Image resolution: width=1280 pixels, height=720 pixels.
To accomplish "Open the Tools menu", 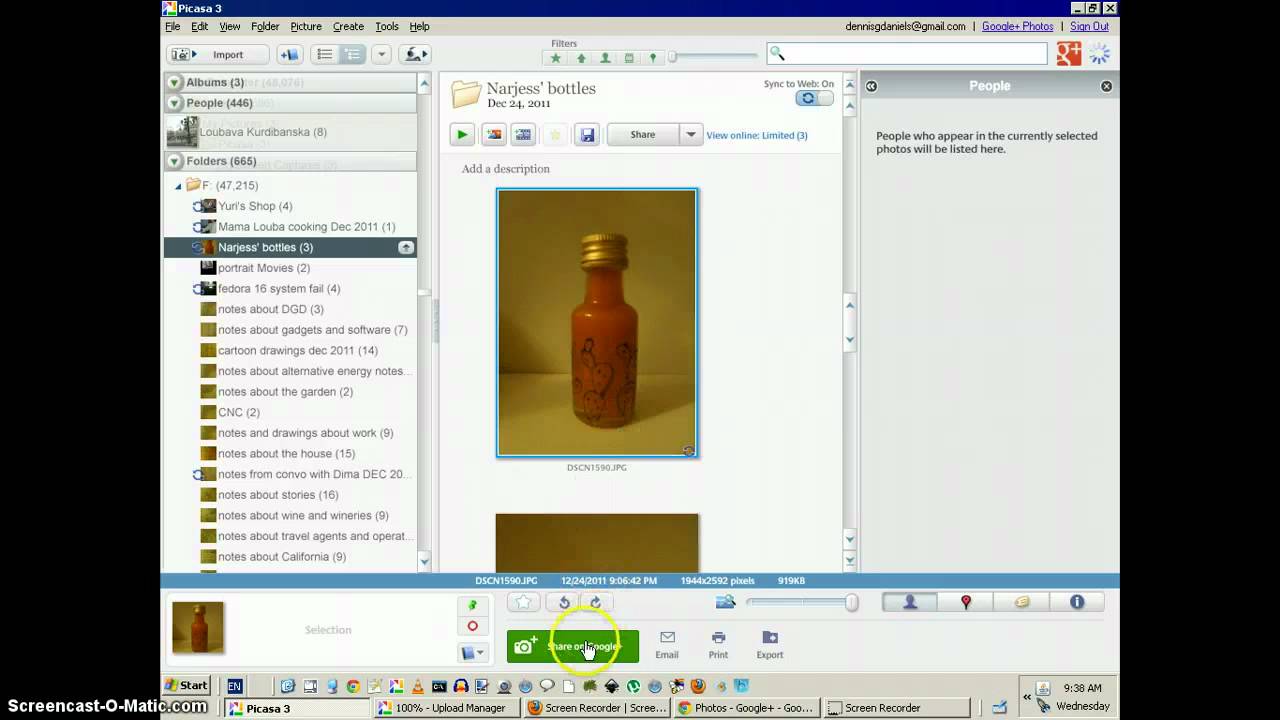I will (x=387, y=27).
